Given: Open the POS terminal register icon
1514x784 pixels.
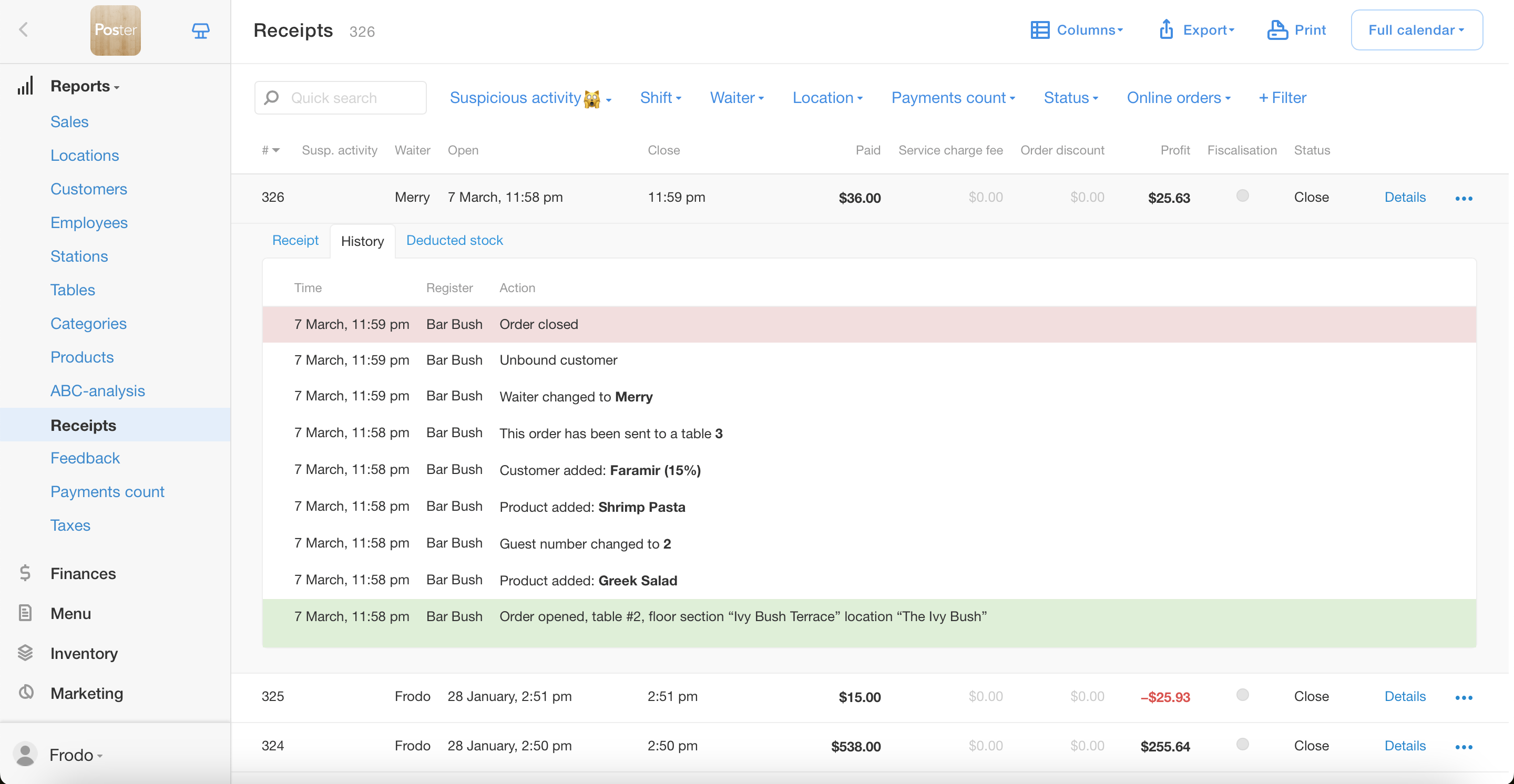Looking at the screenshot, I should (200, 30).
